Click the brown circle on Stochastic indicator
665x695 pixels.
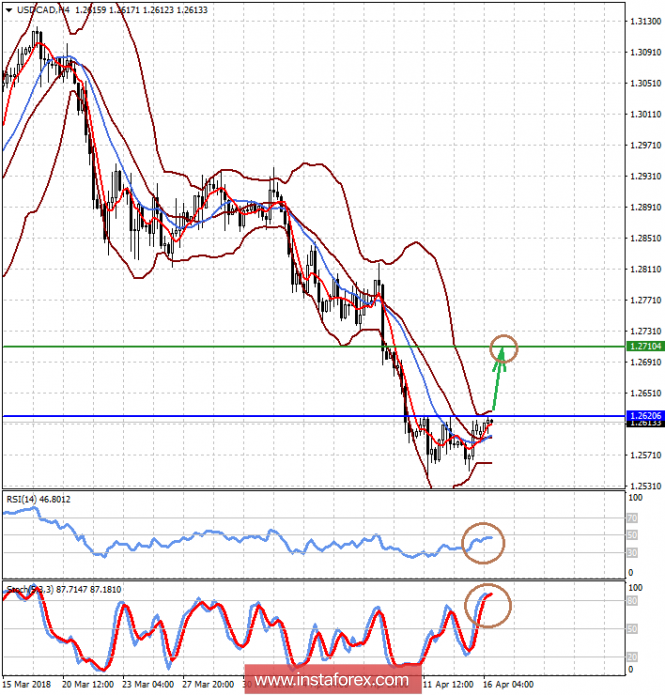[489, 603]
